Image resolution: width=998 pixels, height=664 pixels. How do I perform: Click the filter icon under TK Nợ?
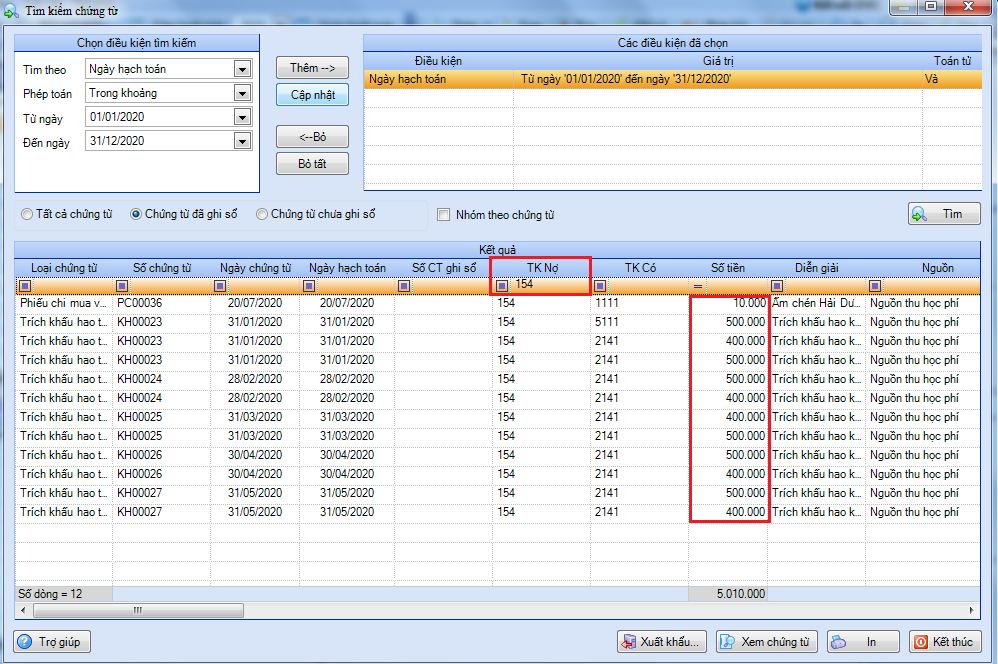tap(502, 286)
